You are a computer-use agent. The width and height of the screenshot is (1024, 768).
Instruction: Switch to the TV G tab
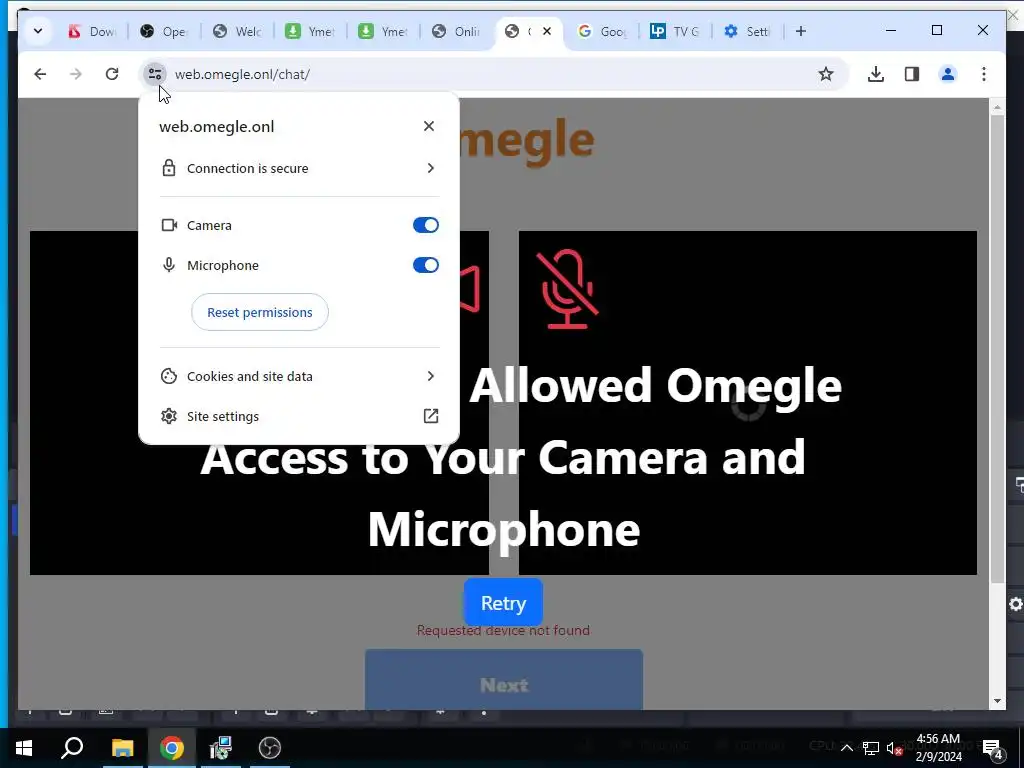pos(675,31)
